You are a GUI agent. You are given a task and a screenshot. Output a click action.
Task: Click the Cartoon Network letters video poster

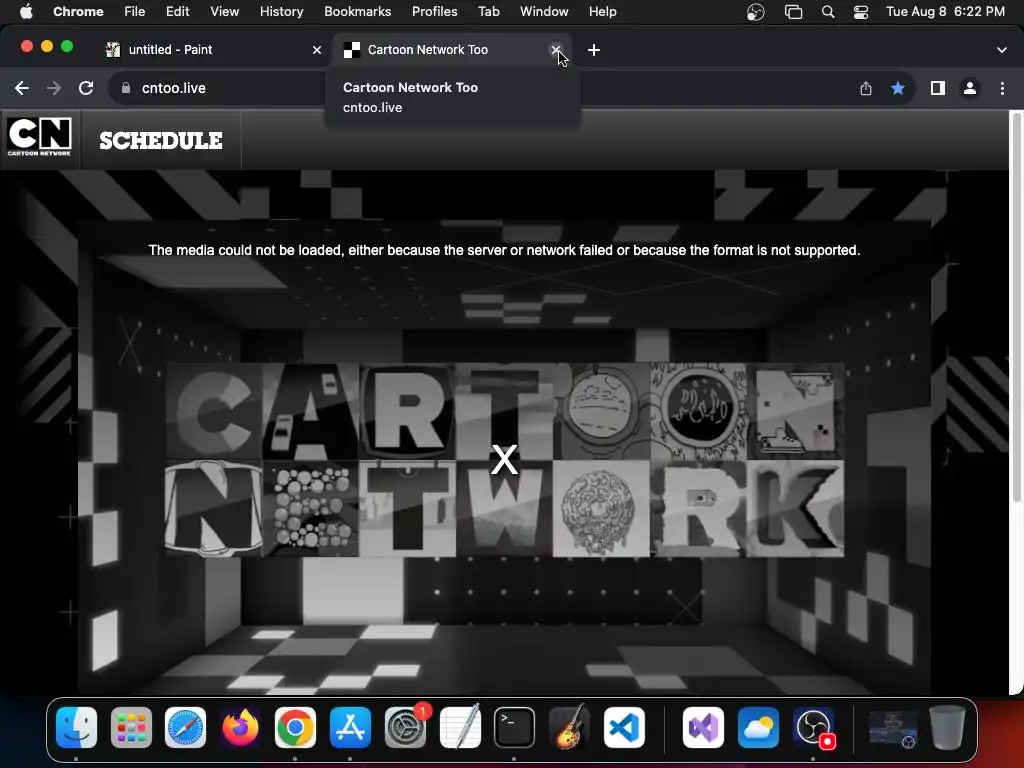coord(504,460)
